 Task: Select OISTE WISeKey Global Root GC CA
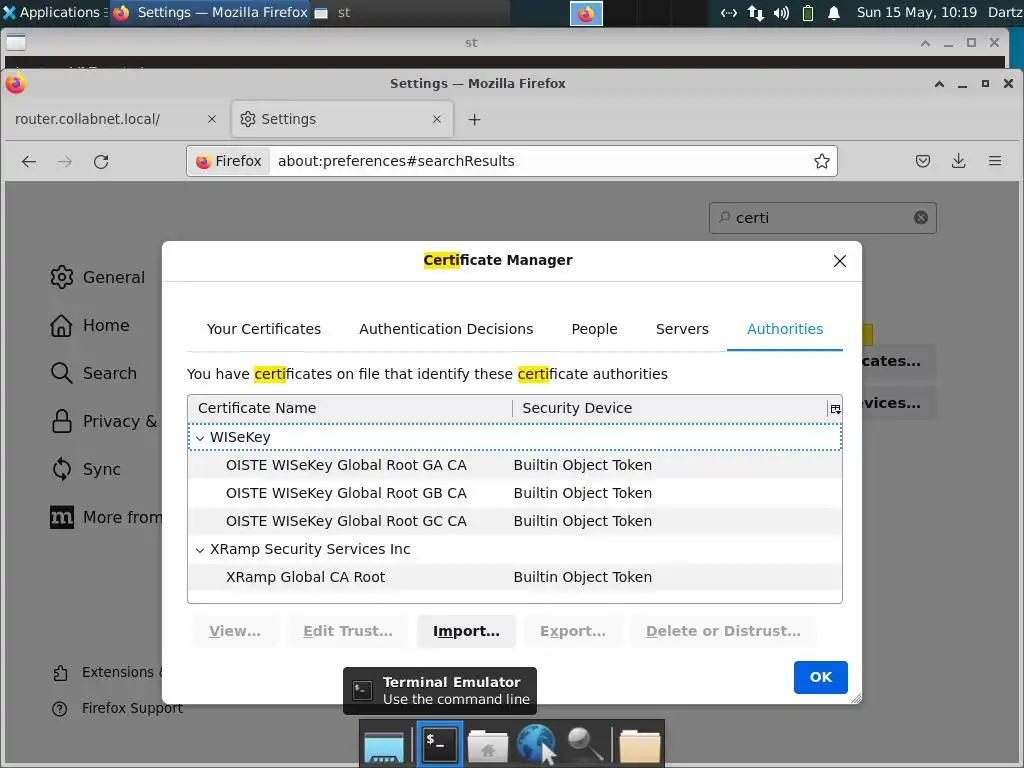pyautogui.click(x=515, y=521)
